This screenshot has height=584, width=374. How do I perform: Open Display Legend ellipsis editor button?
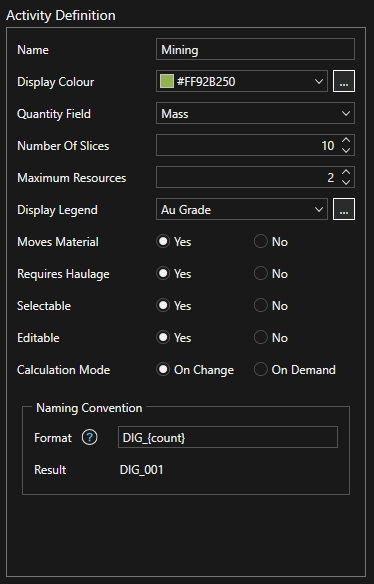tap(344, 209)
